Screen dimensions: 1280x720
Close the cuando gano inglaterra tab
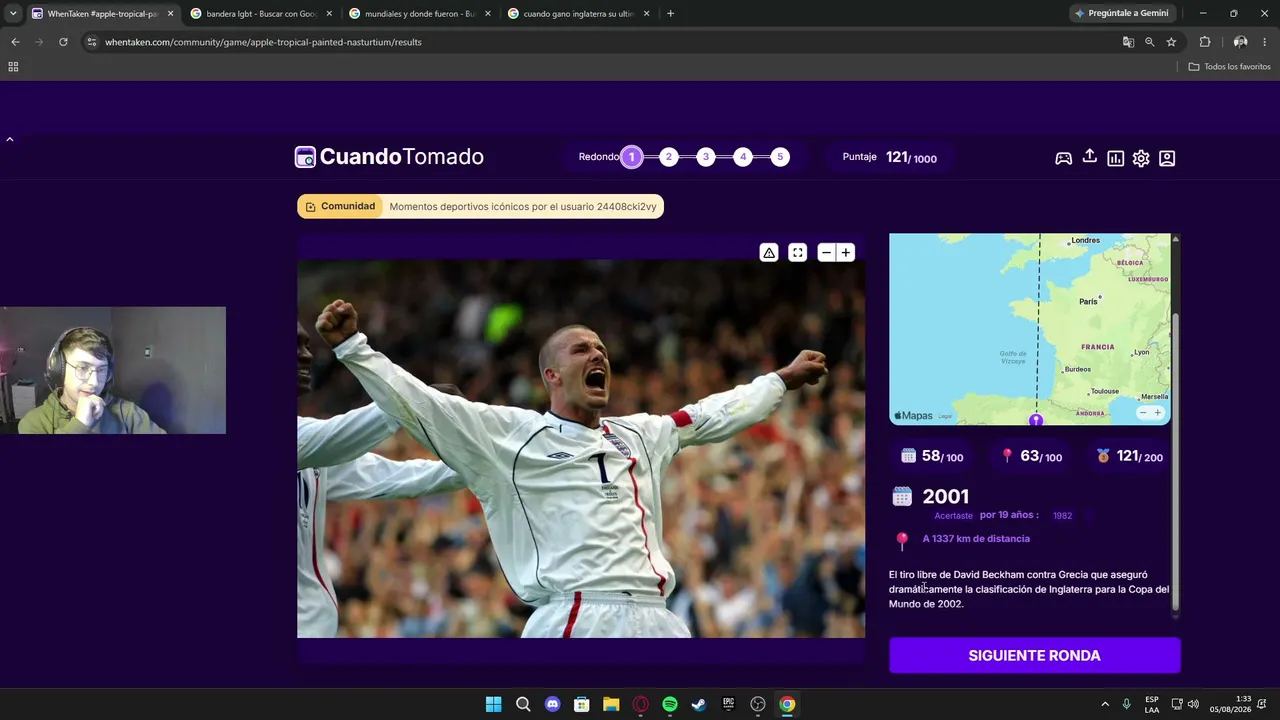(x=647, y=14)
